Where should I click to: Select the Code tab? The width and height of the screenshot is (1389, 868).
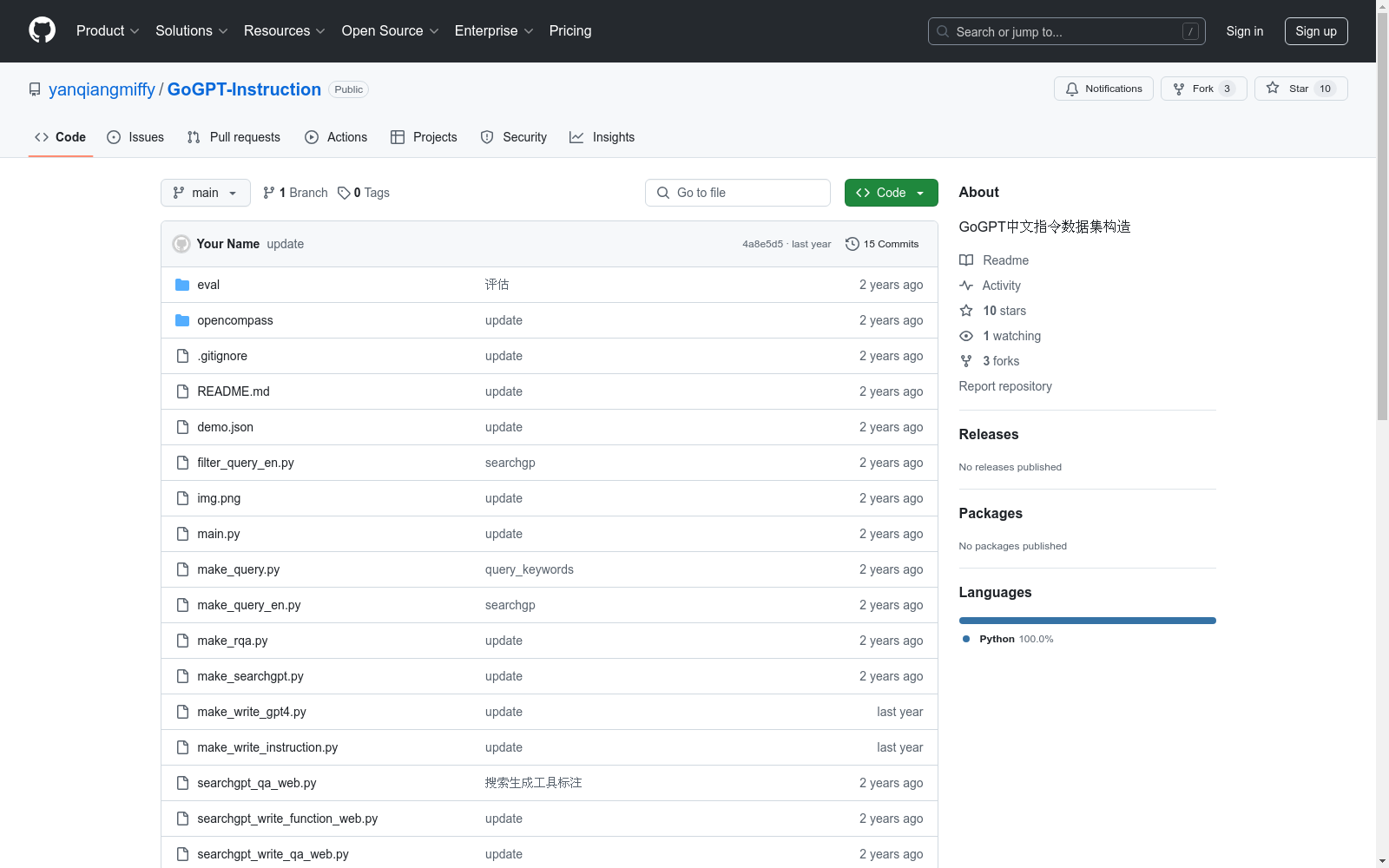pyautogui.click(x=61, y=137)
